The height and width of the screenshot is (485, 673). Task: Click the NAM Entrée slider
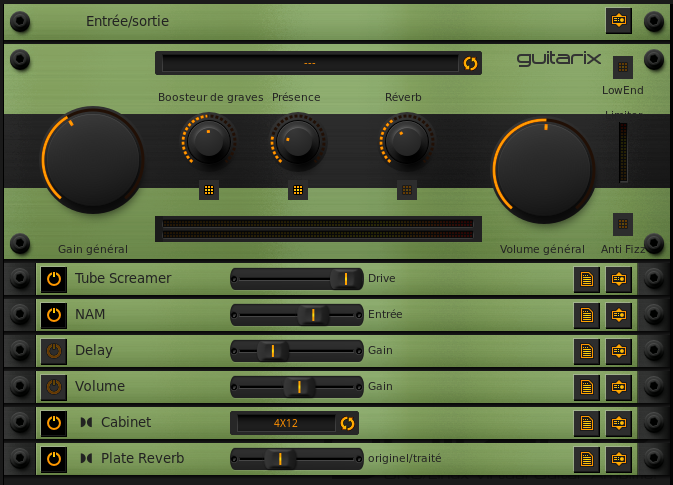[297, 315]
